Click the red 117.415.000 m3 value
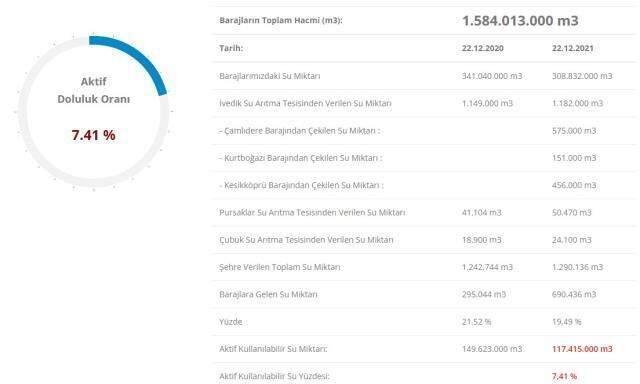The height and width of the screenshot is (384, 640). [582, 349]
